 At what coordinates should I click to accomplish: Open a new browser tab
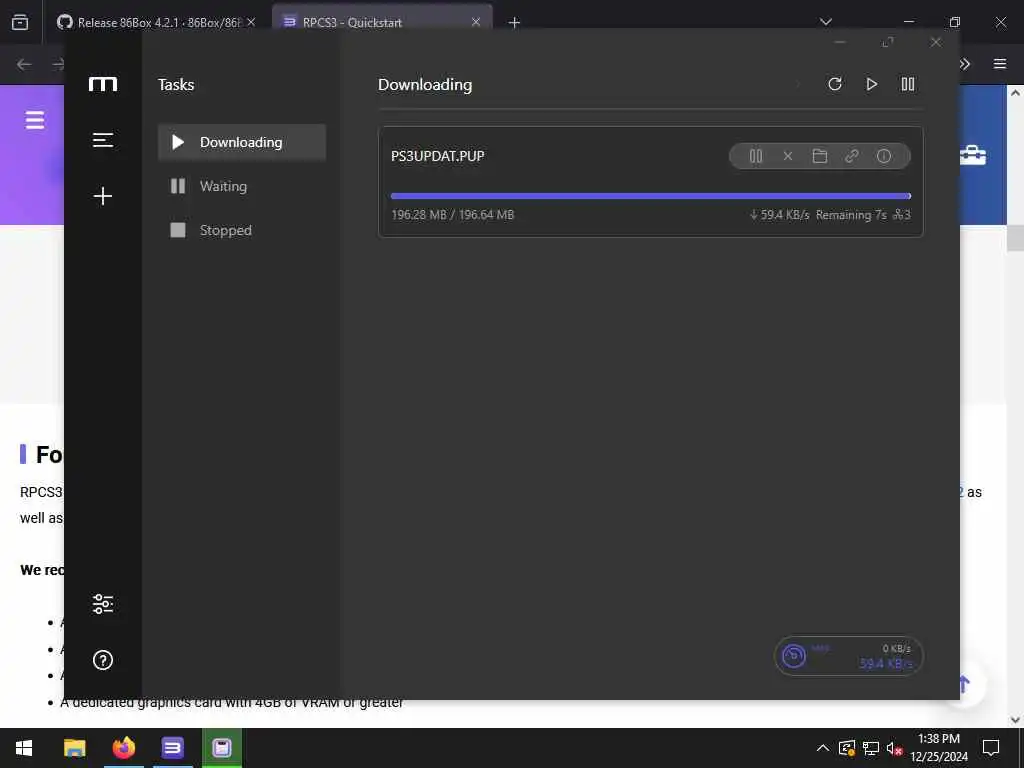coord(514,22)
